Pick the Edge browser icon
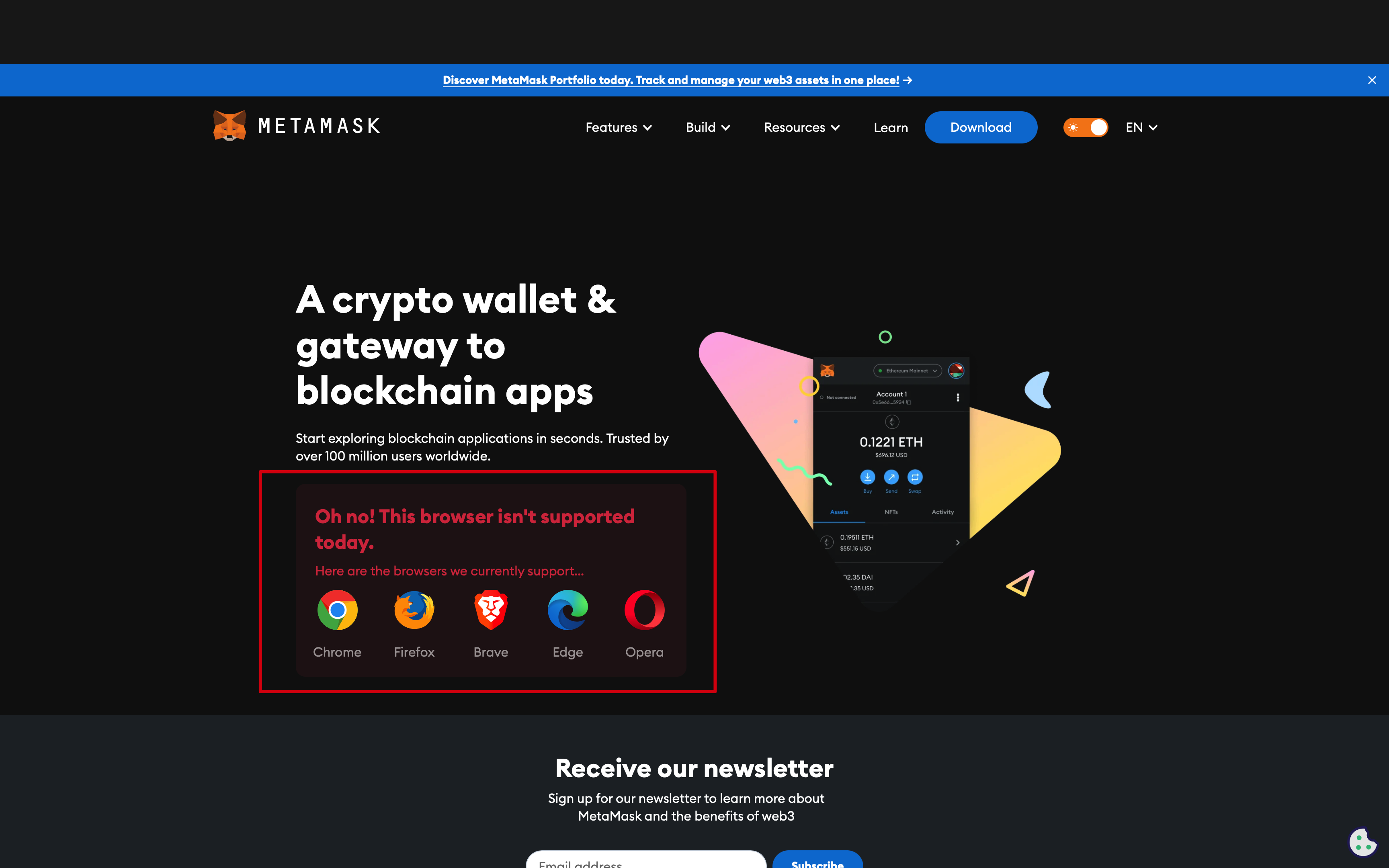Viewport: 1389px width, 868px height. tap(567, 610)
